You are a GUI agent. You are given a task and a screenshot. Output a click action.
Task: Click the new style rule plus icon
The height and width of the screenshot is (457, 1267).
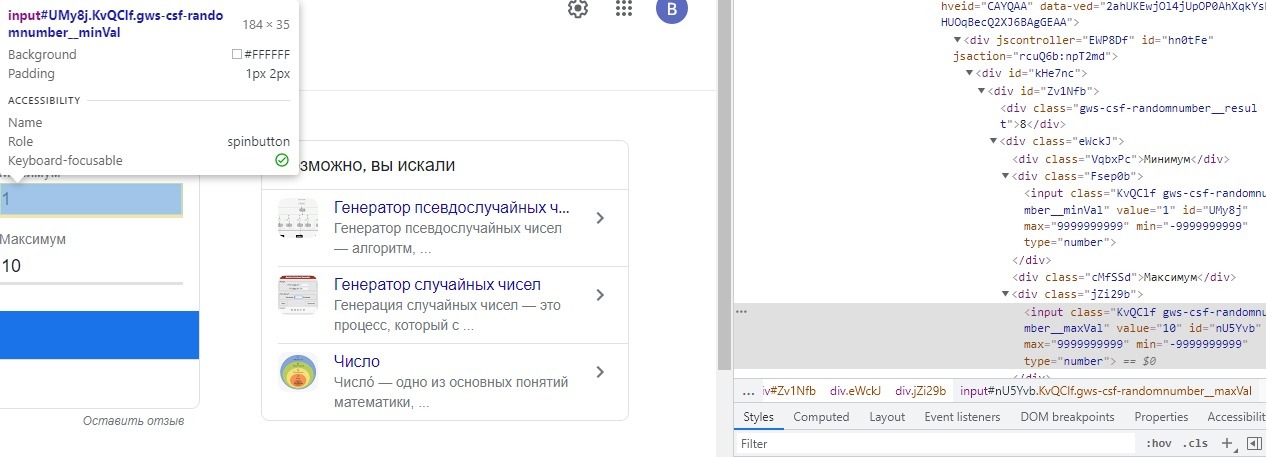(x=1226, y=443)
